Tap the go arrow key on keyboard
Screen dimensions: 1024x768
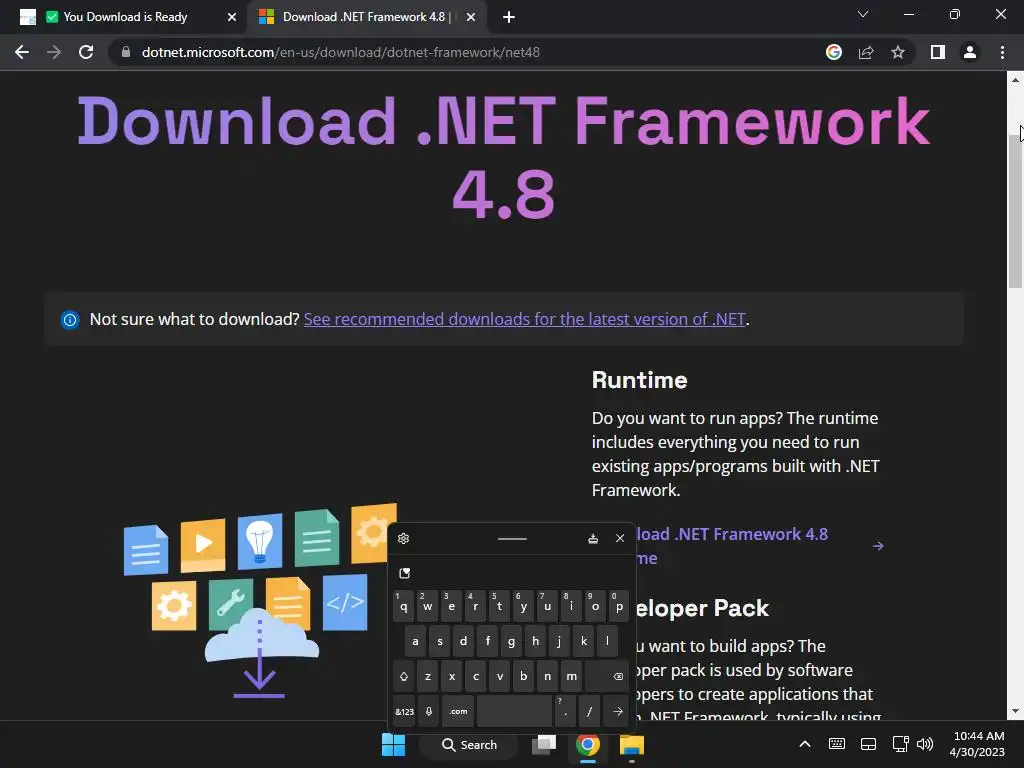[617, 712]
